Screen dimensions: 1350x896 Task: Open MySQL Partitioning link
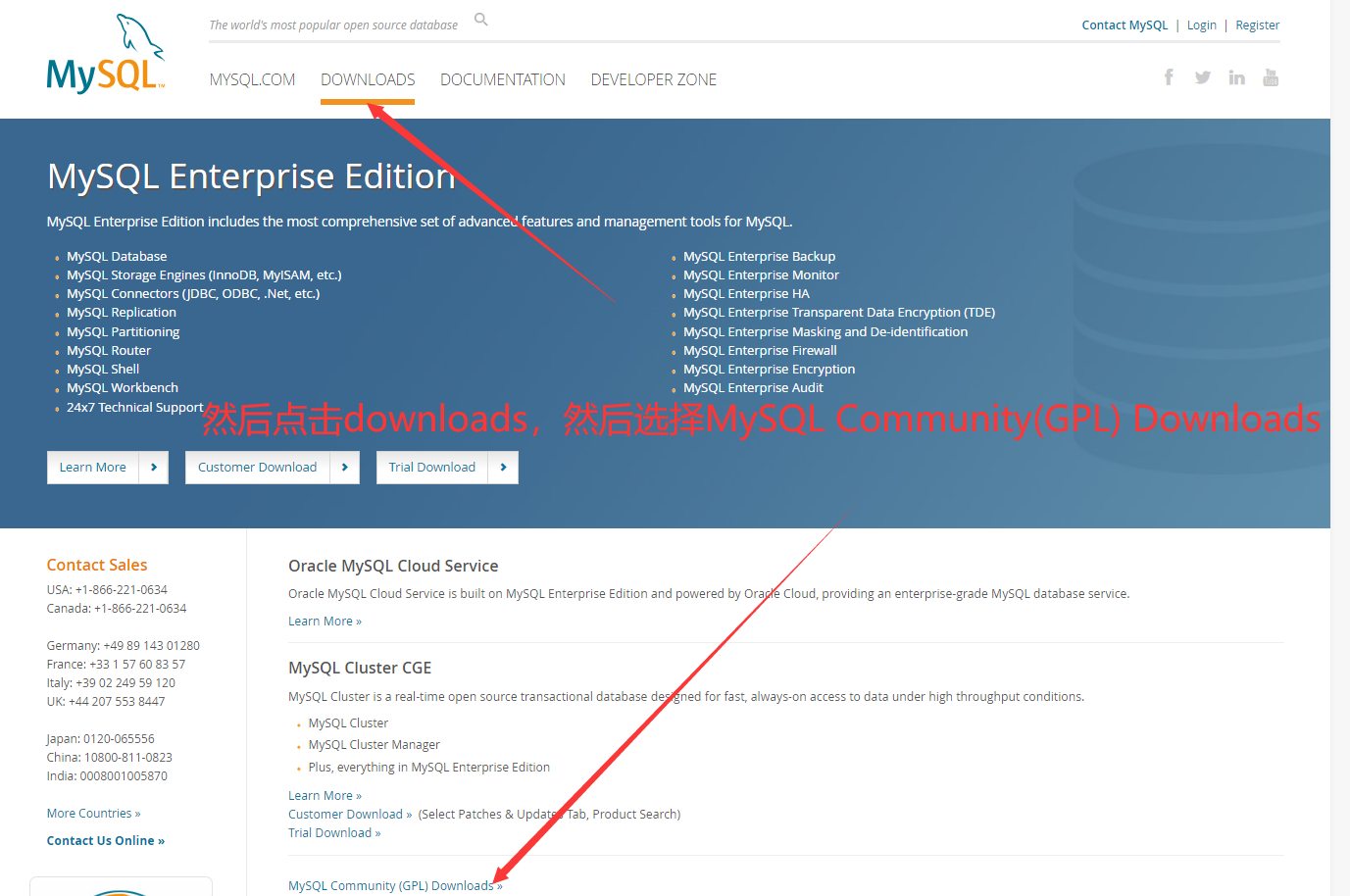[124, 332]
